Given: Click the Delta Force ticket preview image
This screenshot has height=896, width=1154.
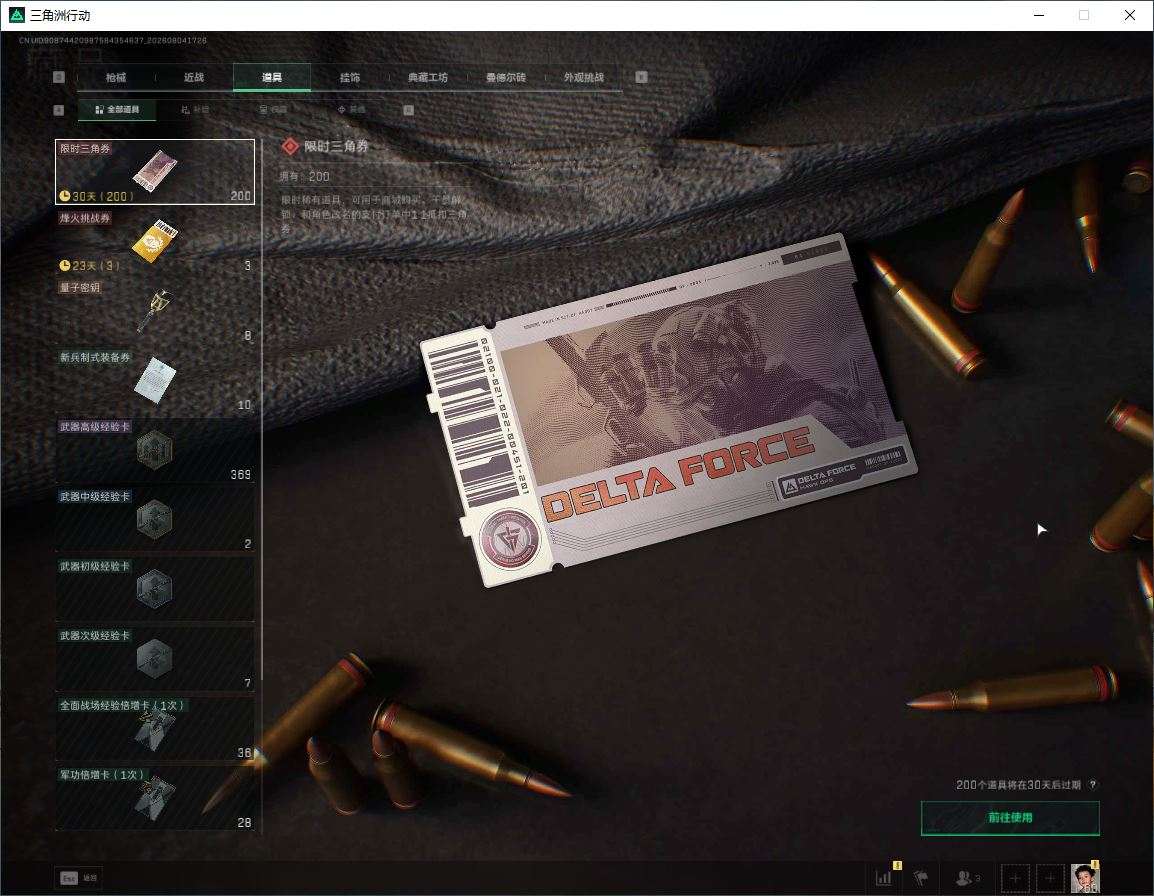Looking at the screenshot, I should pyautogui.click(x=668, y=410).
